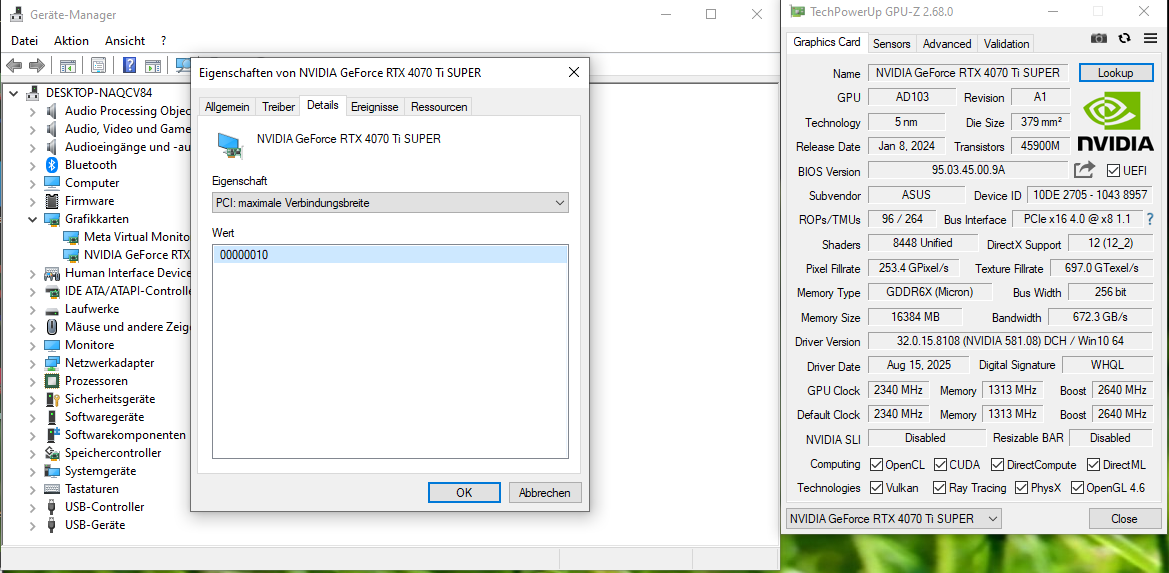
Task: Expand the USB-Controller tree node
Action: [32, 507]
